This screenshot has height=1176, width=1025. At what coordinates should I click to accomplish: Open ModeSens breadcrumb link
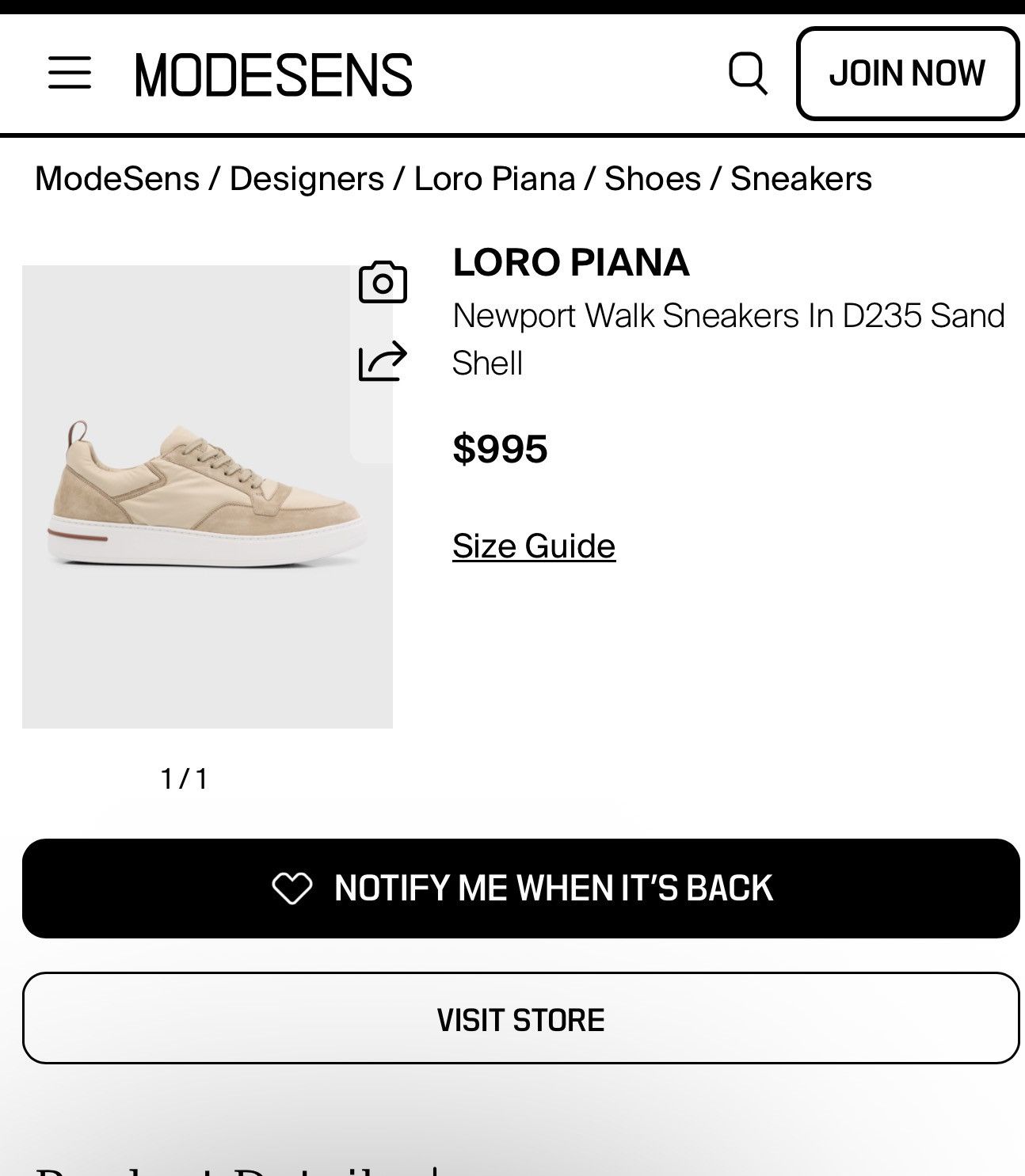(x=117, y=178)
